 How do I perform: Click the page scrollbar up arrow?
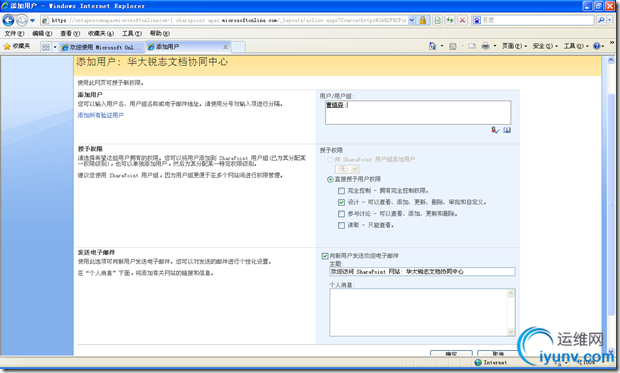(x=611, y=60)
